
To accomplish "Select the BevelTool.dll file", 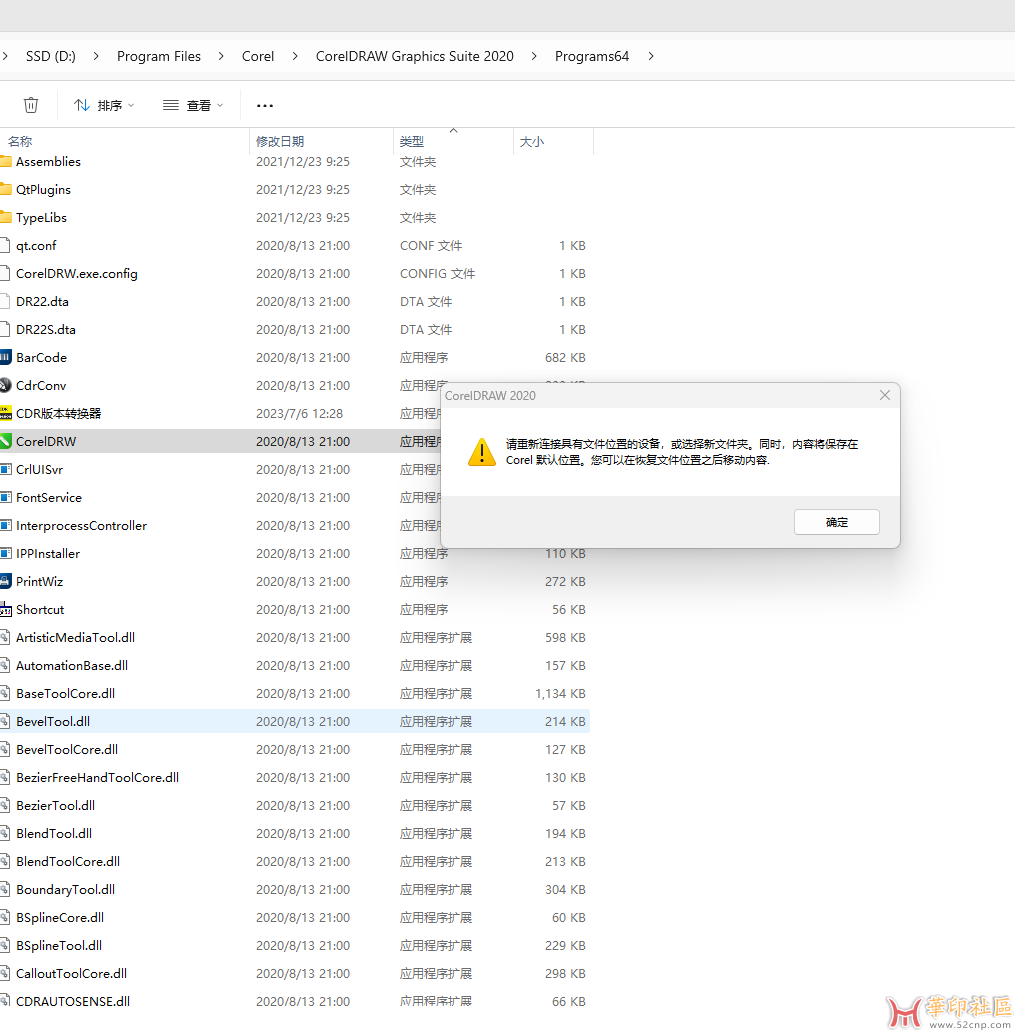I will pos(53,721).
